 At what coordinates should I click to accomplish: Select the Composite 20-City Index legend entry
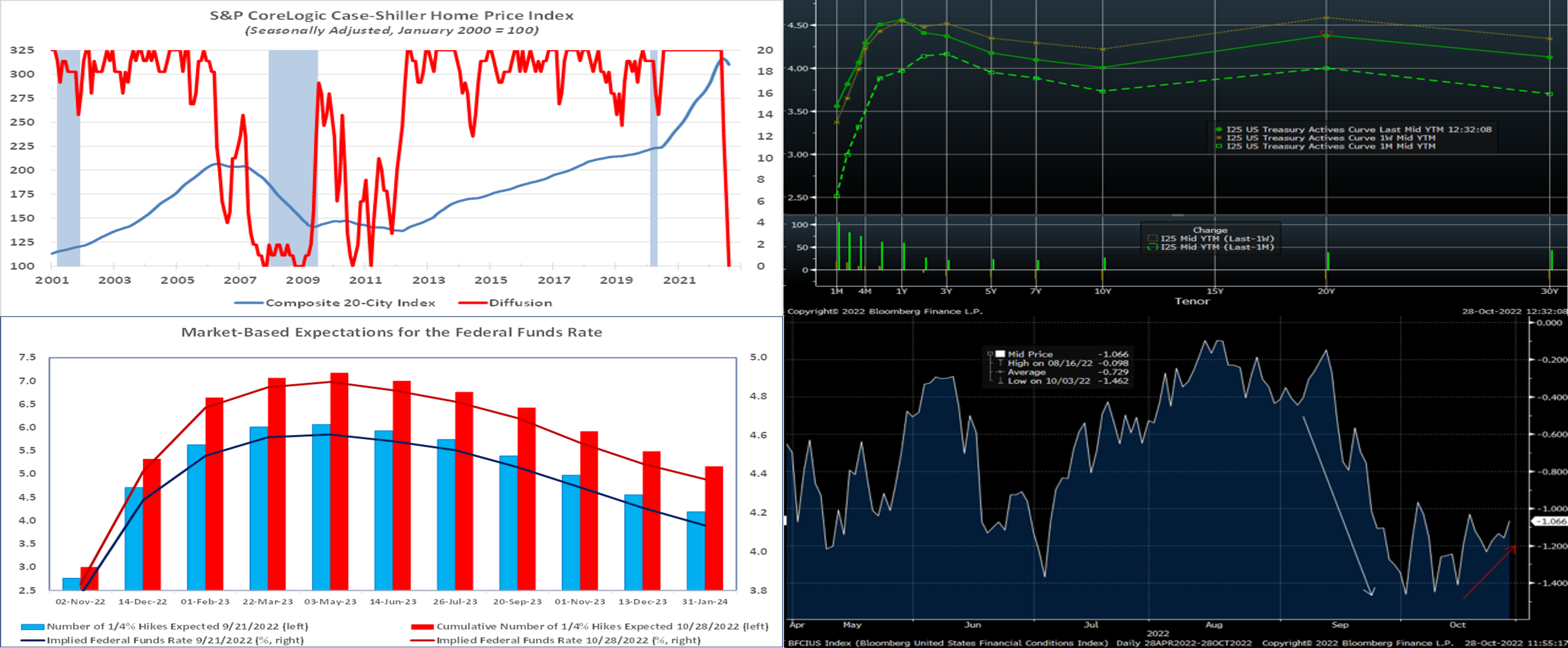[350, 303]
